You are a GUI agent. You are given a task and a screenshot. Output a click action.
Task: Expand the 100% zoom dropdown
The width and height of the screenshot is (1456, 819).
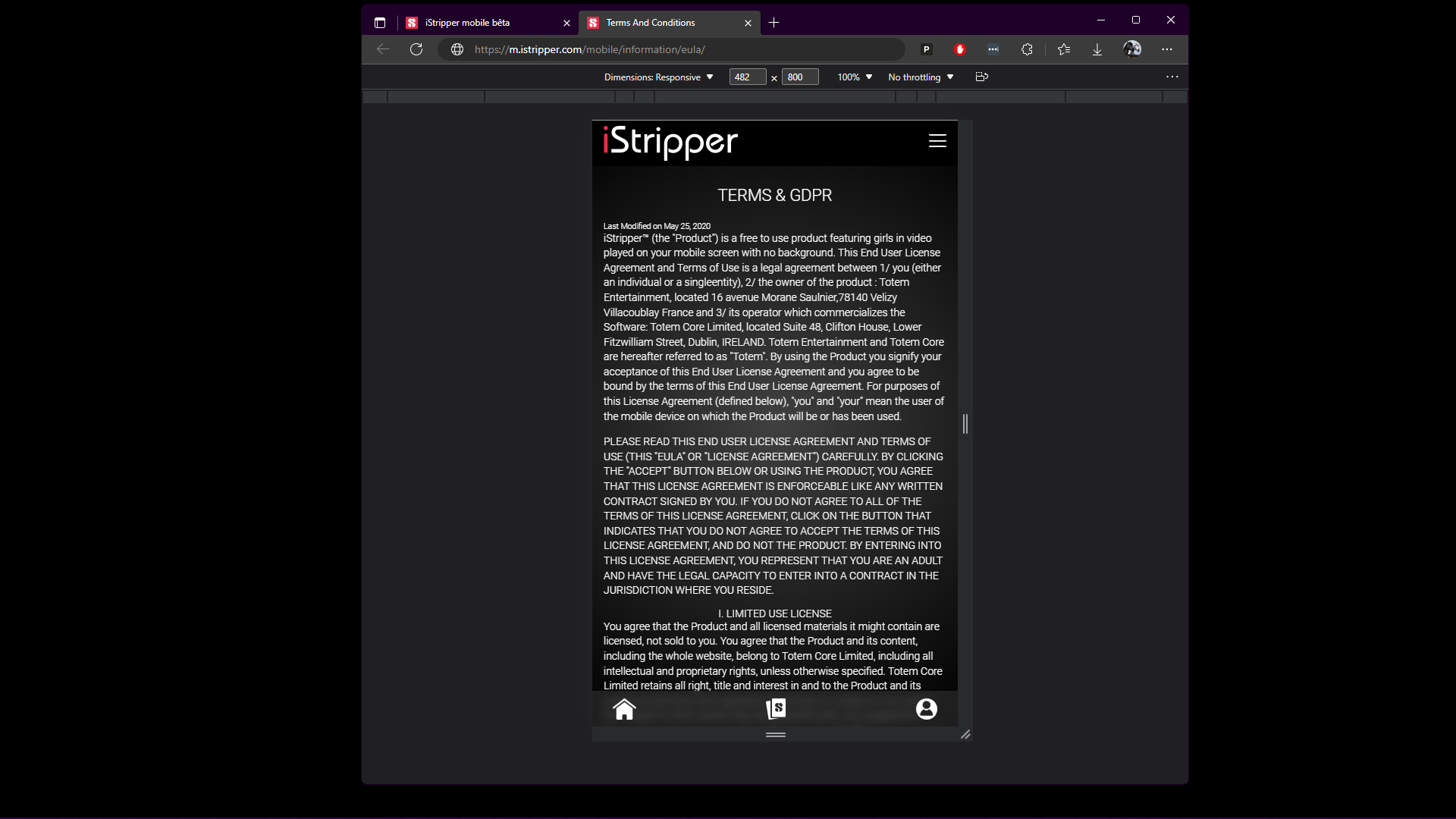pyautogui.click(x=855, y=77)
